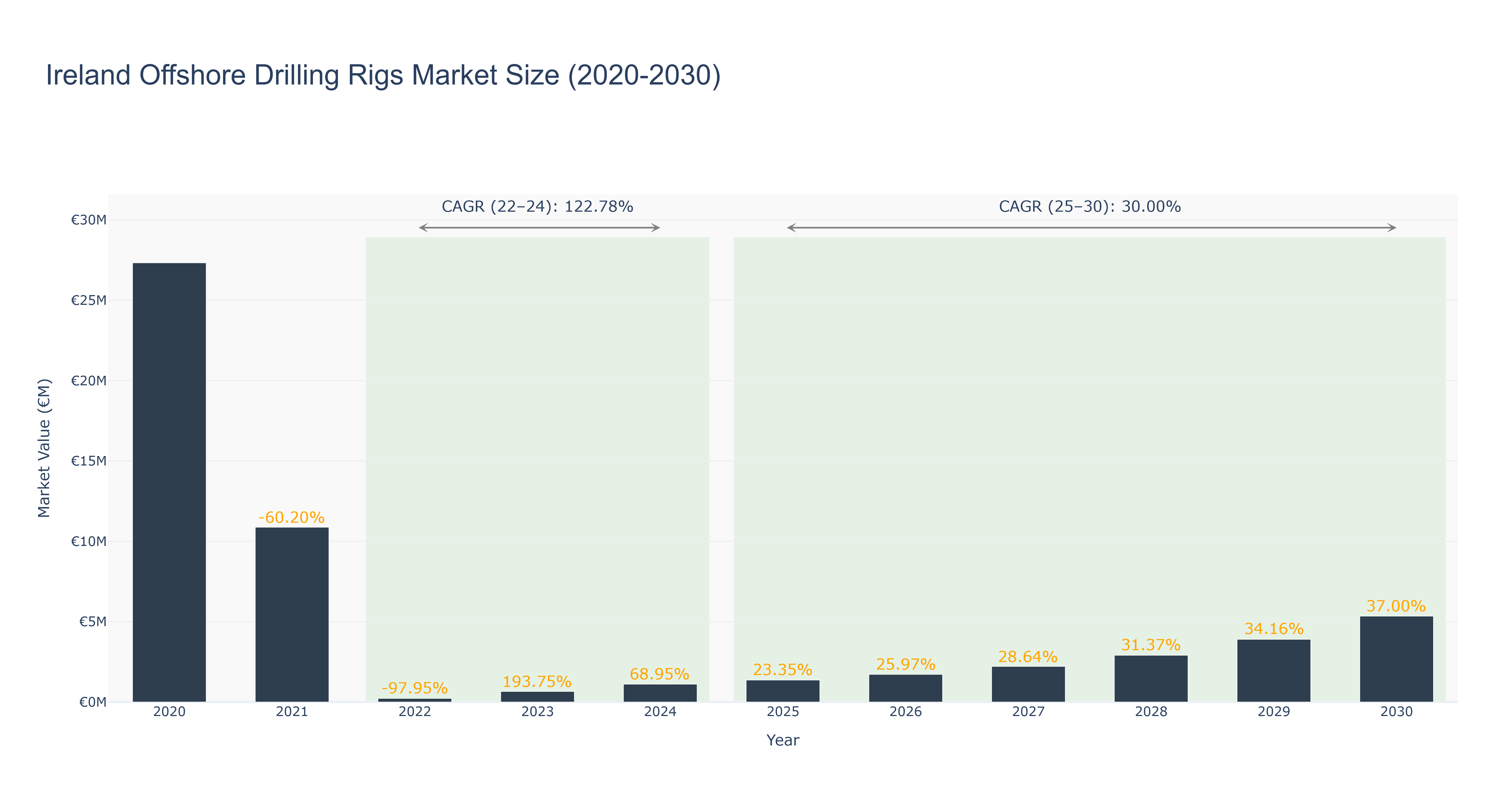The image size is (1512, 810).
Task: Click the '2025' x-axis label
Action: tap(783, 712)
